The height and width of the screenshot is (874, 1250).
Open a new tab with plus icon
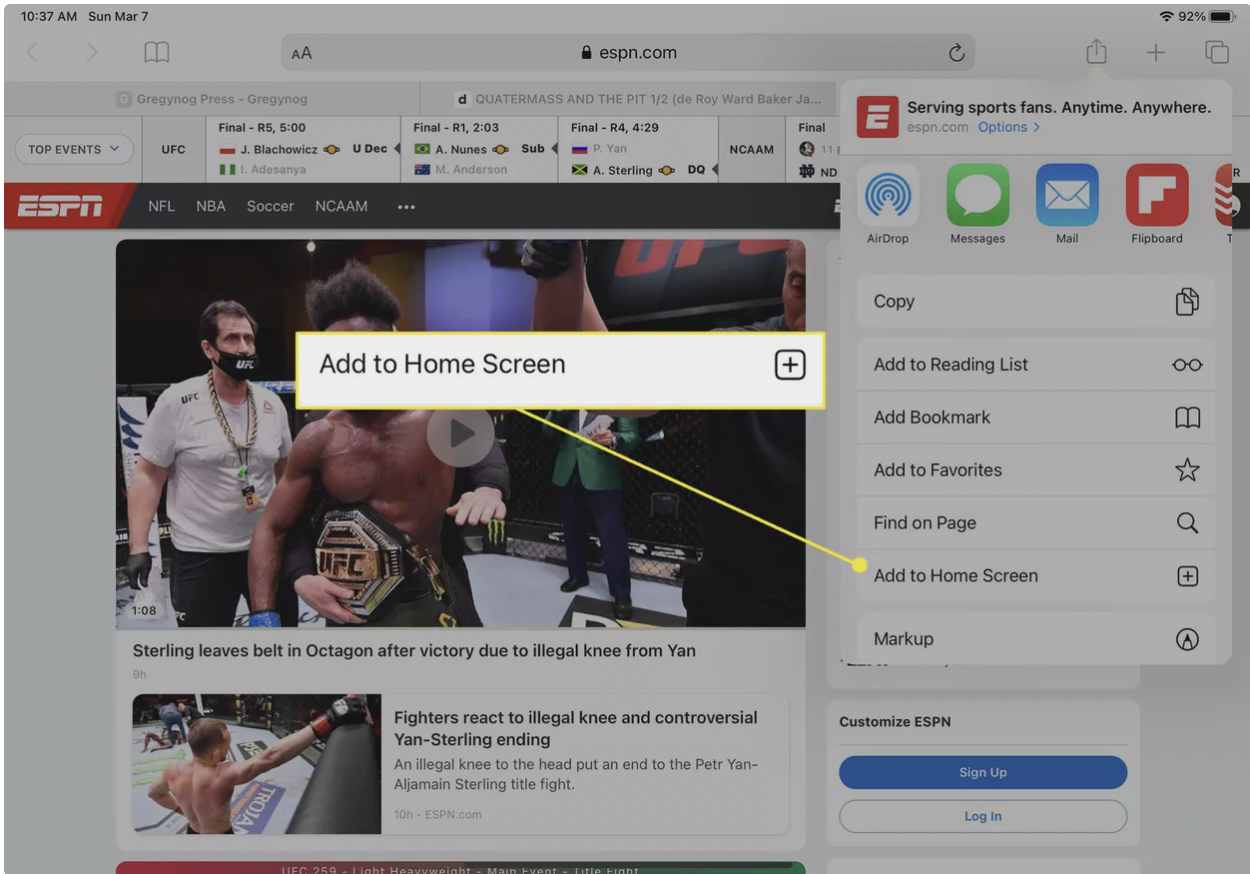[x=1155, y=53]
